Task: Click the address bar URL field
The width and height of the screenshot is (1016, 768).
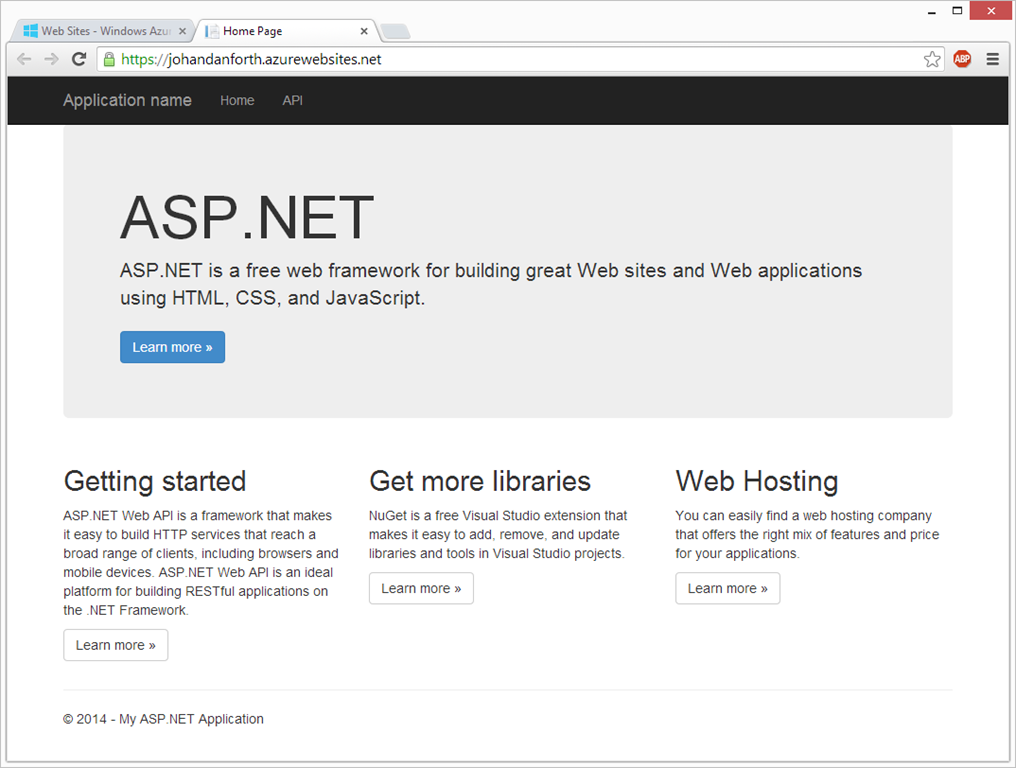Action: [x=518, y=59]
